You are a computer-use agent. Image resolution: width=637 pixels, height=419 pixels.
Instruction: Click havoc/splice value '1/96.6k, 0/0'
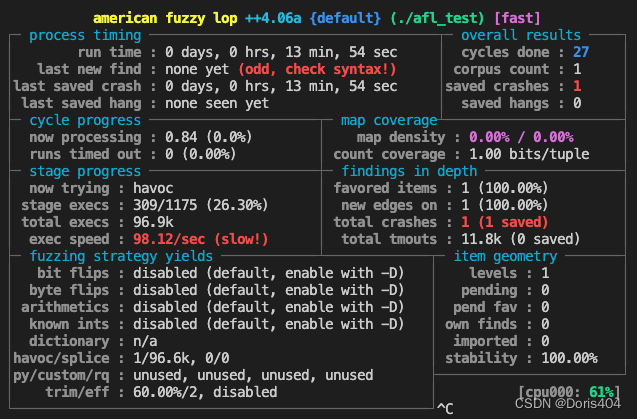pos(181,359)
